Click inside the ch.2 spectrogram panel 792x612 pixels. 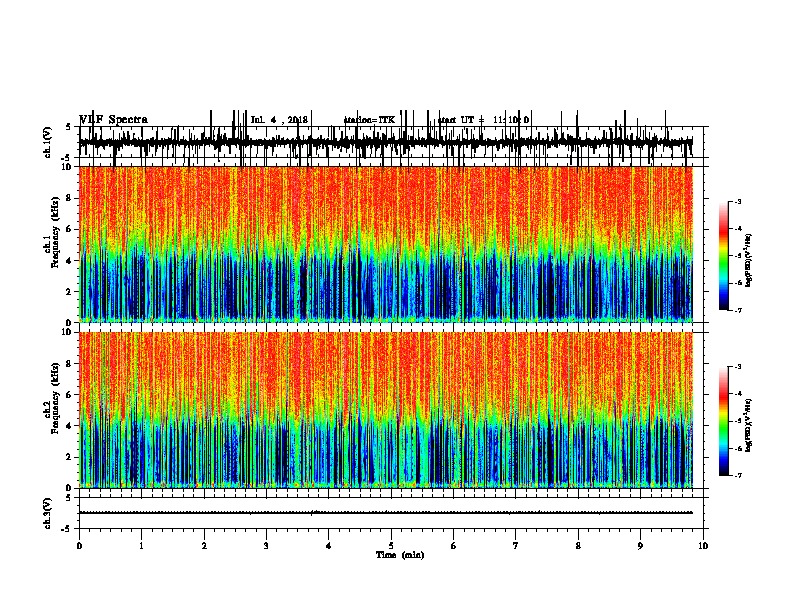click(x=386, y=410)
